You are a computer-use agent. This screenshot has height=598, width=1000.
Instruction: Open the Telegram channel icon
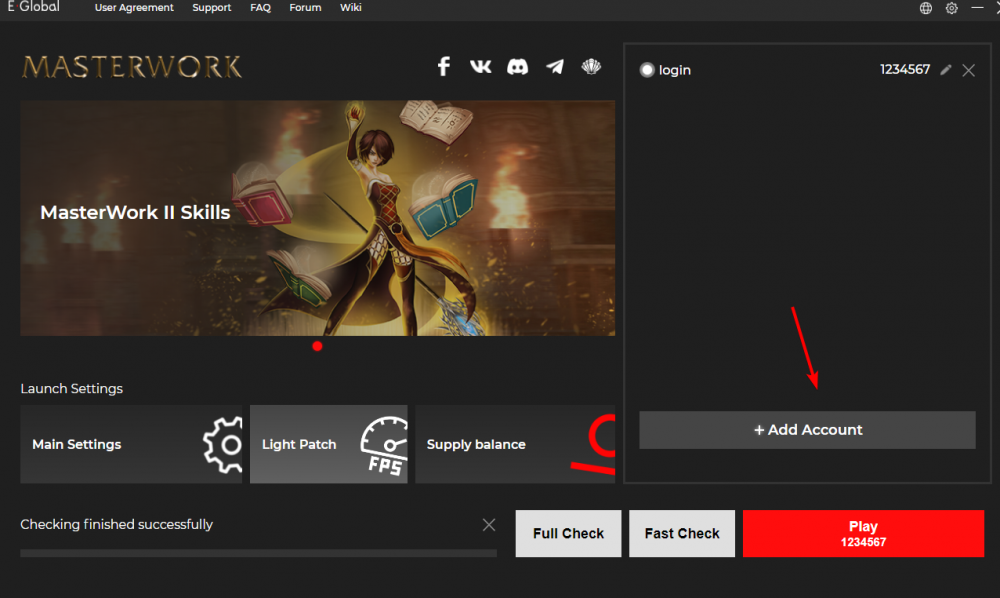[x=555, y=67]
